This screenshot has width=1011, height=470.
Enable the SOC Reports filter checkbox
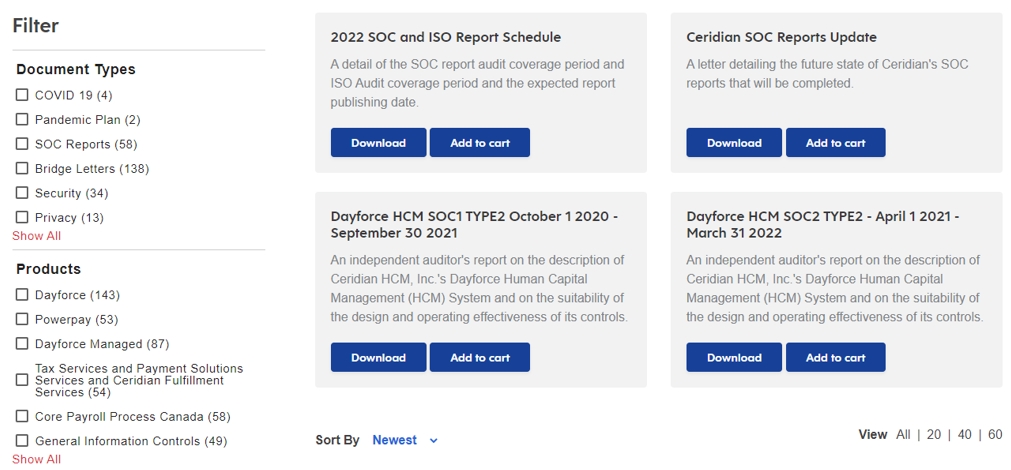[x=22, y=144]
